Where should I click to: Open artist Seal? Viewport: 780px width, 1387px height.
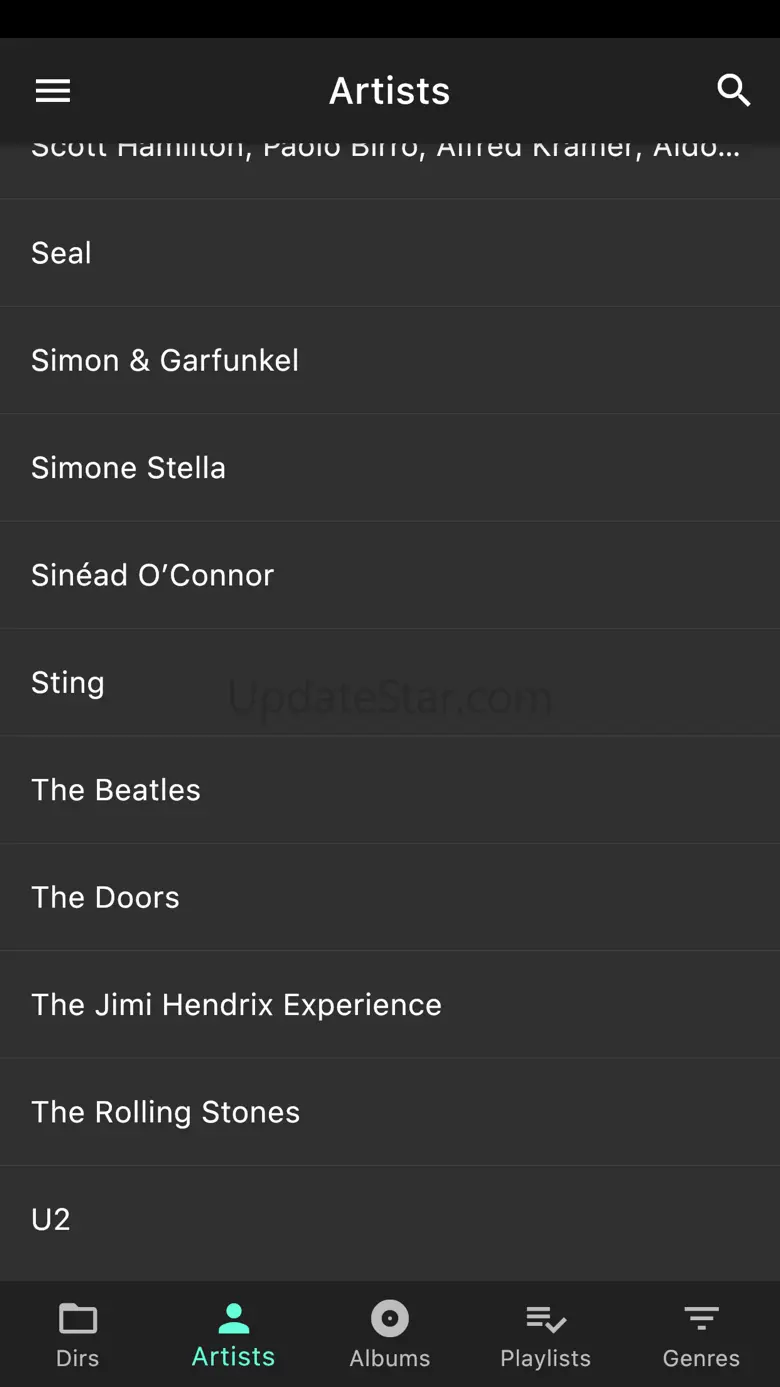pyautogui.click(x=62, y=253)
